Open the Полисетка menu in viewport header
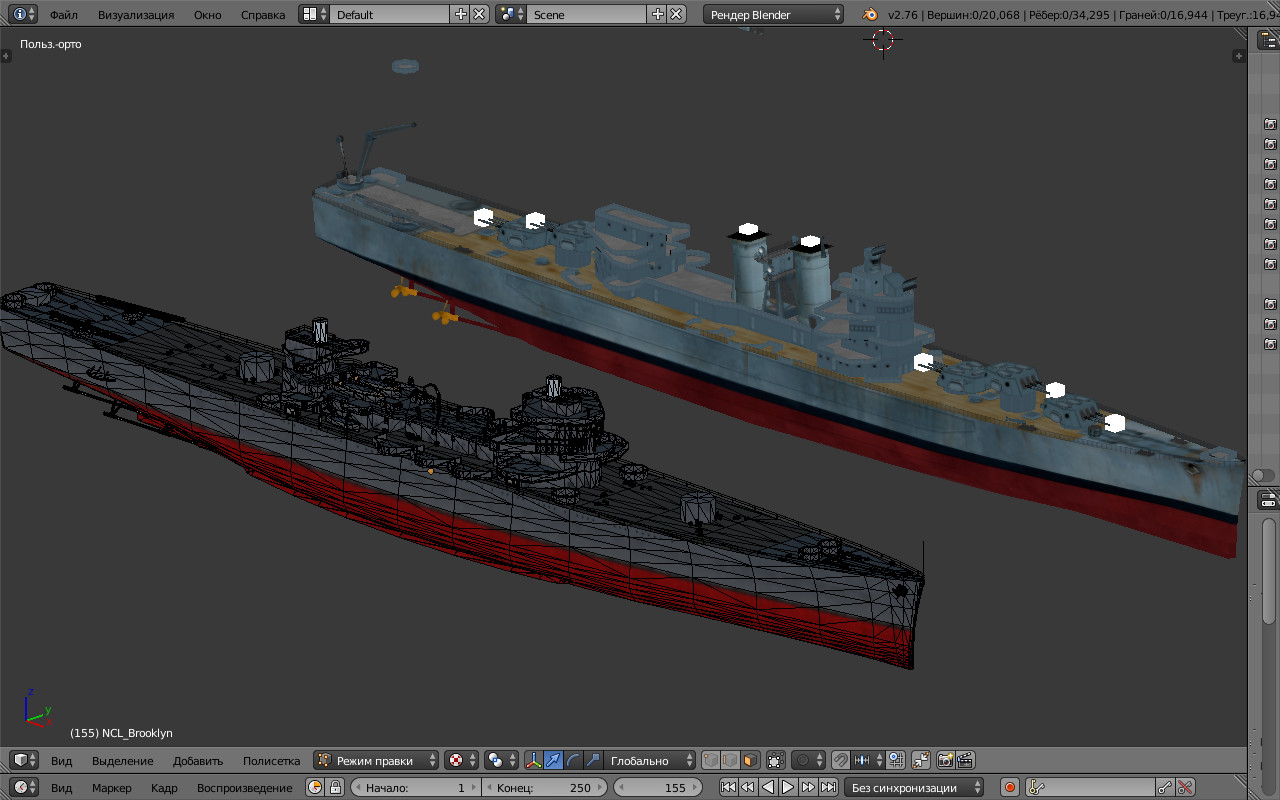 [x=271, y=761]
